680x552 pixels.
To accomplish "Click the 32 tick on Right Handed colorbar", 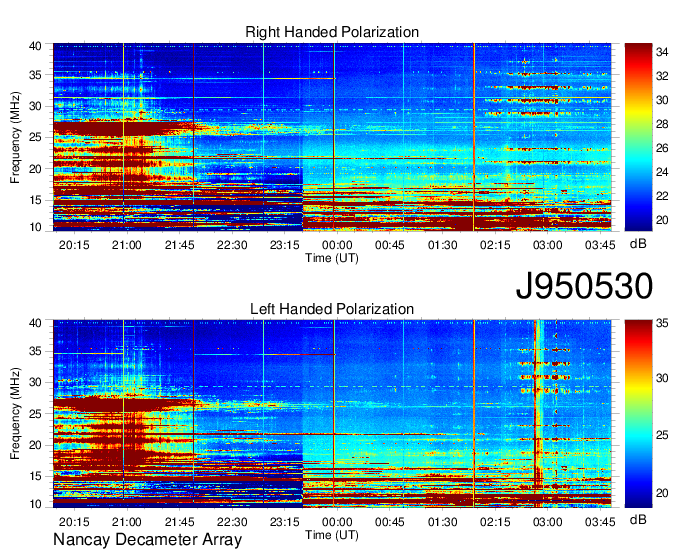I will (x=662, y=77).
